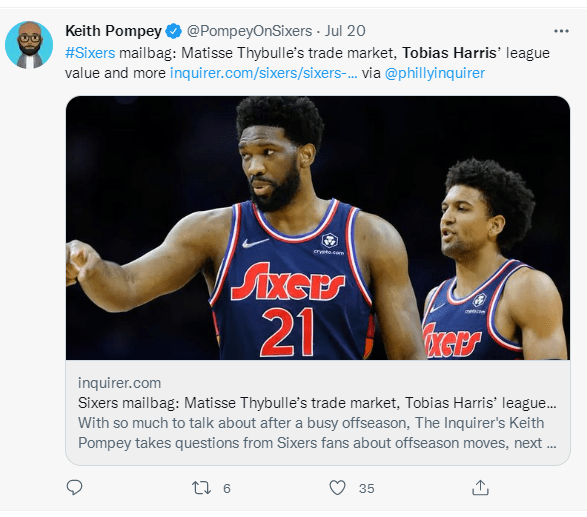Viewport: 587px width, 517px height.
Task: Open the Sixers players preview image
Action: tap(318, 228)
